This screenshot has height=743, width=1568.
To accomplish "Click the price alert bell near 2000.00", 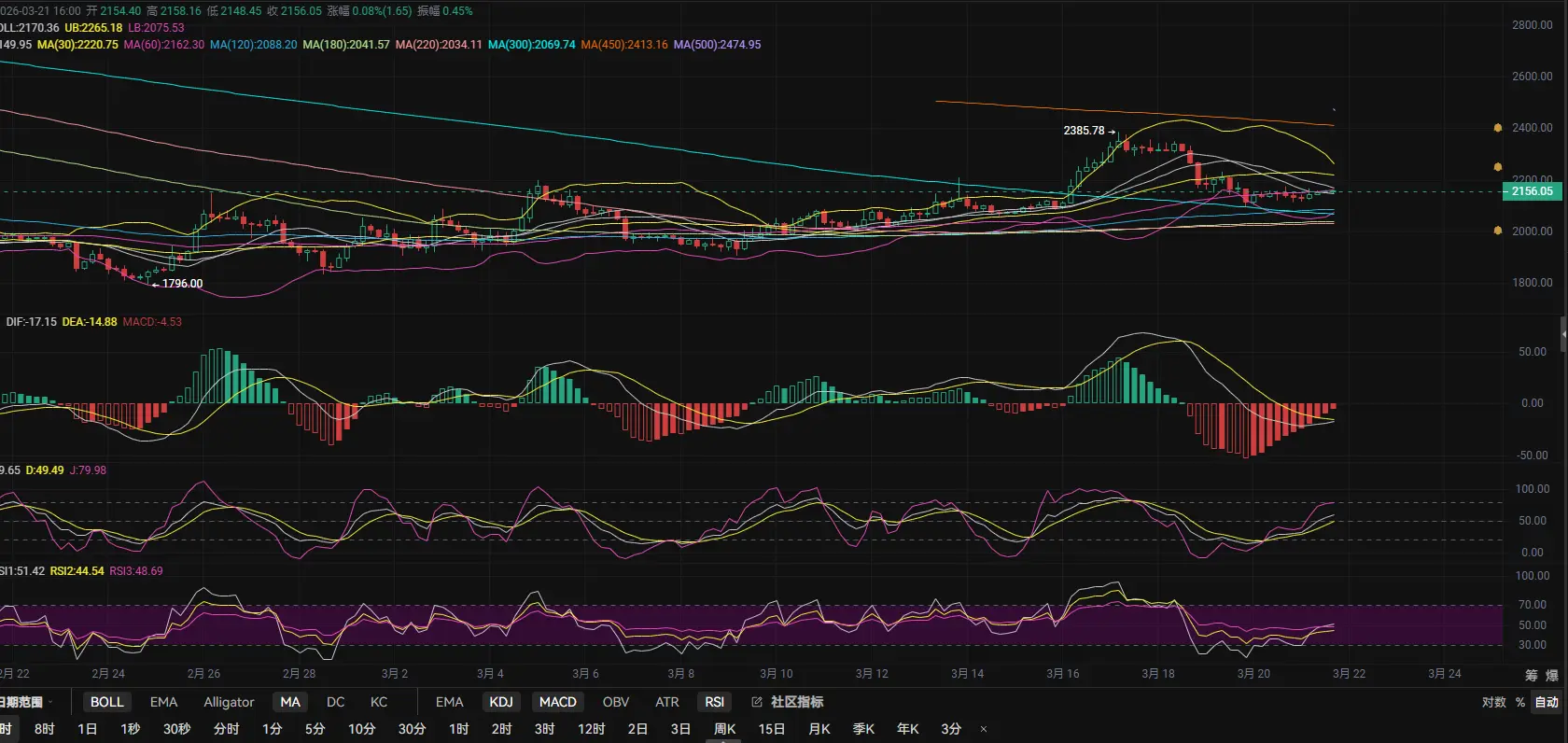I will coord(1498,231).
